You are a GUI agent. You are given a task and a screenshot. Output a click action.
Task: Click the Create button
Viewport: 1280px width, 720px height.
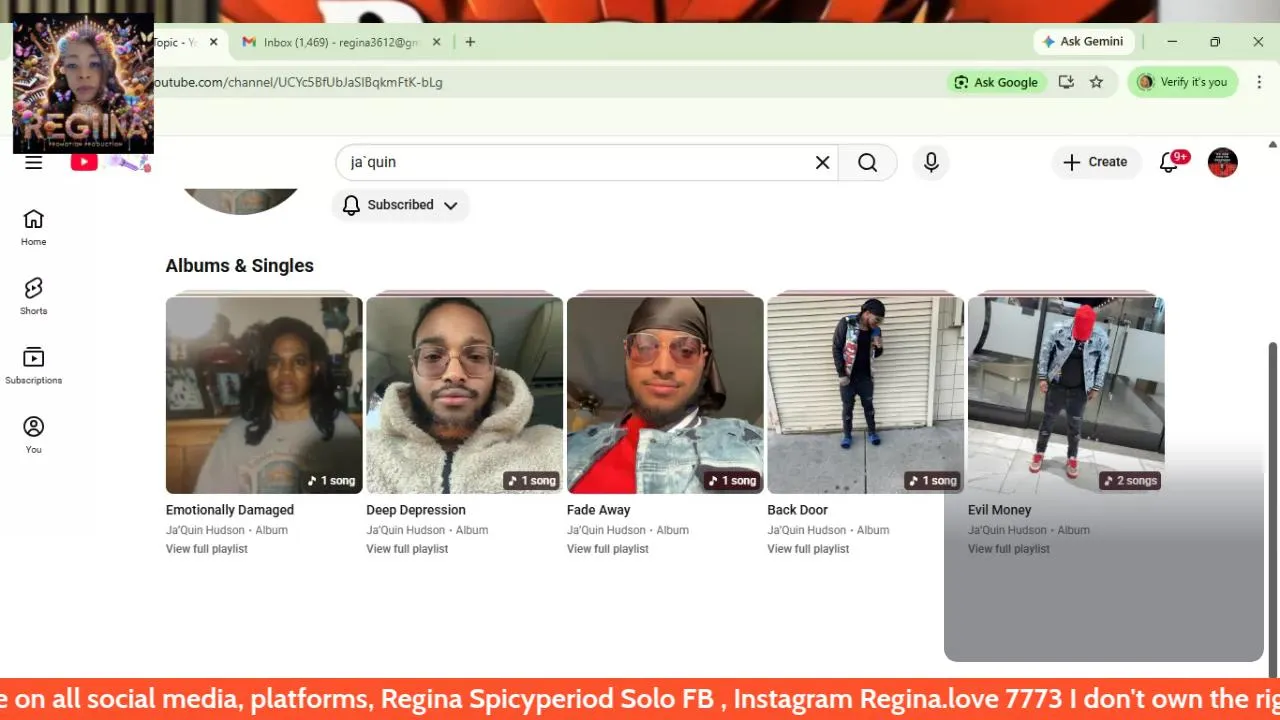tap(1096, 162)
